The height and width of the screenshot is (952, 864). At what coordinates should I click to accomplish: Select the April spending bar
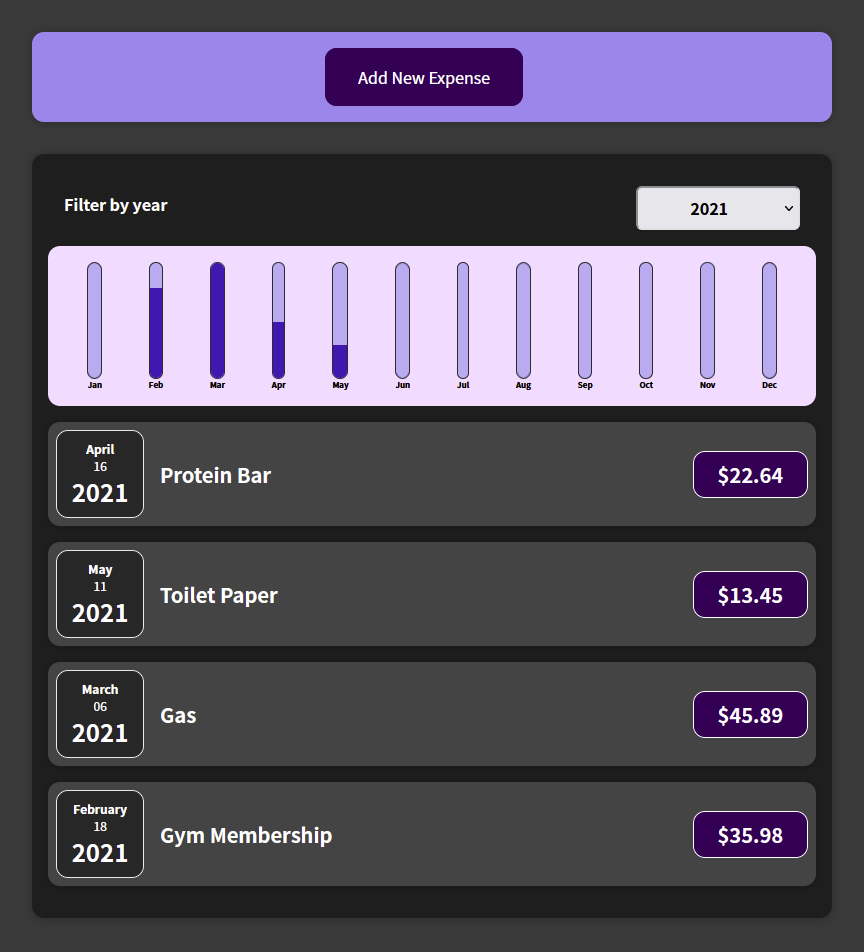278,322
